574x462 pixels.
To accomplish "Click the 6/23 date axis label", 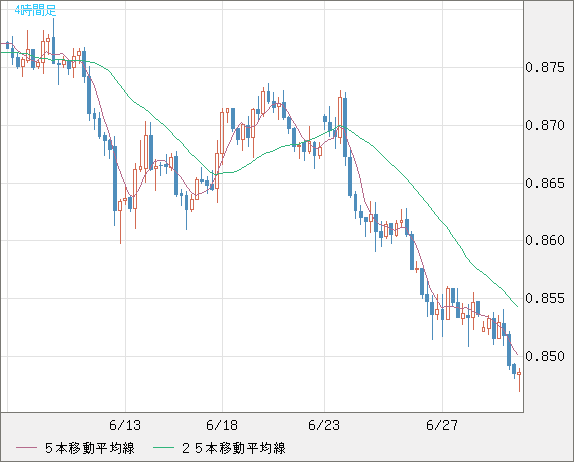I will [x=324, y=425].
